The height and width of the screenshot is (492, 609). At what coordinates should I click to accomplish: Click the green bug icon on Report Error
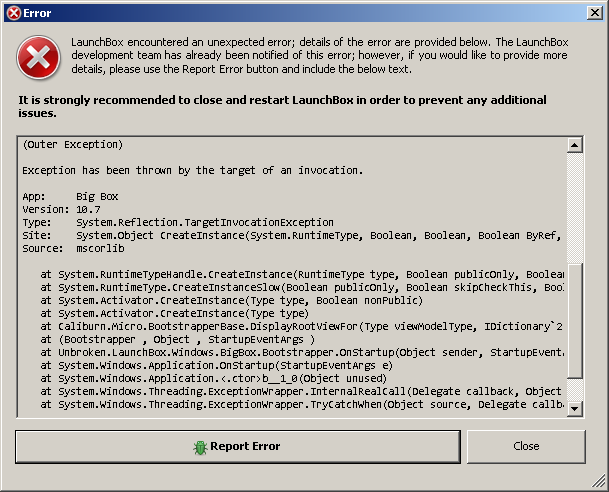(x=200, y=447)
